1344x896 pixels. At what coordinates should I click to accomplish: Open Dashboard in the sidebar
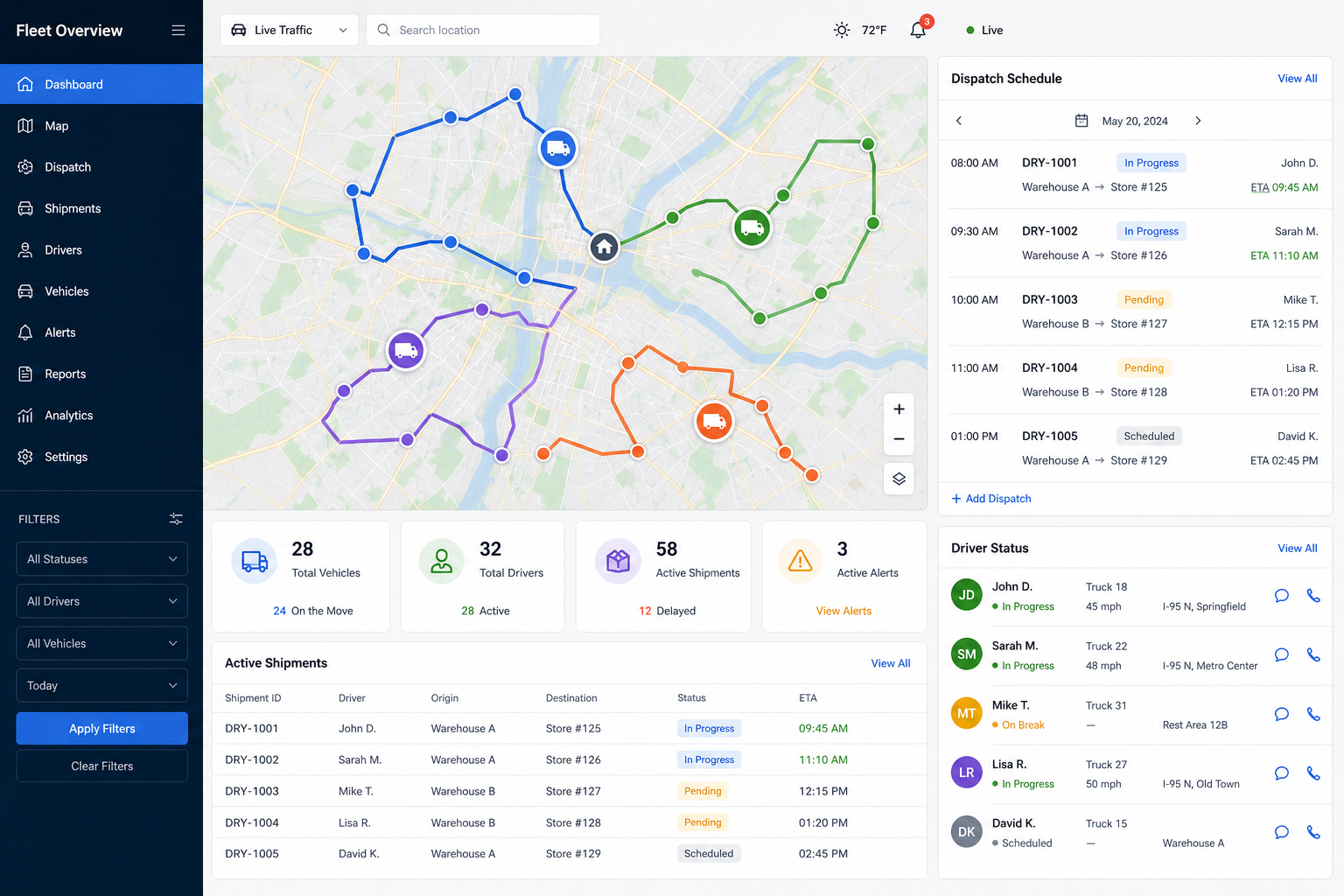click(101, 84)
